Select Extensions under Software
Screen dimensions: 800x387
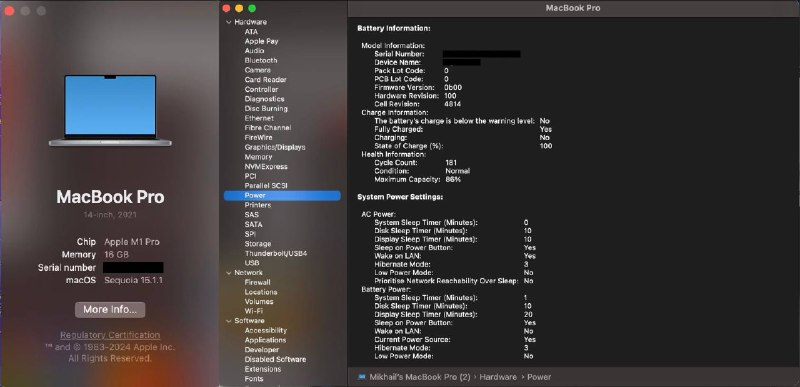263,369
